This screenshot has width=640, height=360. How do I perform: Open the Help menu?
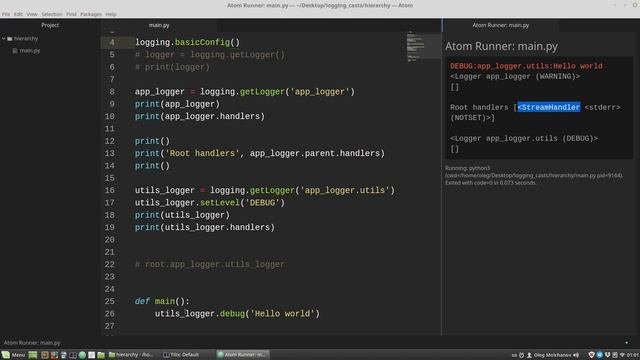111,14
